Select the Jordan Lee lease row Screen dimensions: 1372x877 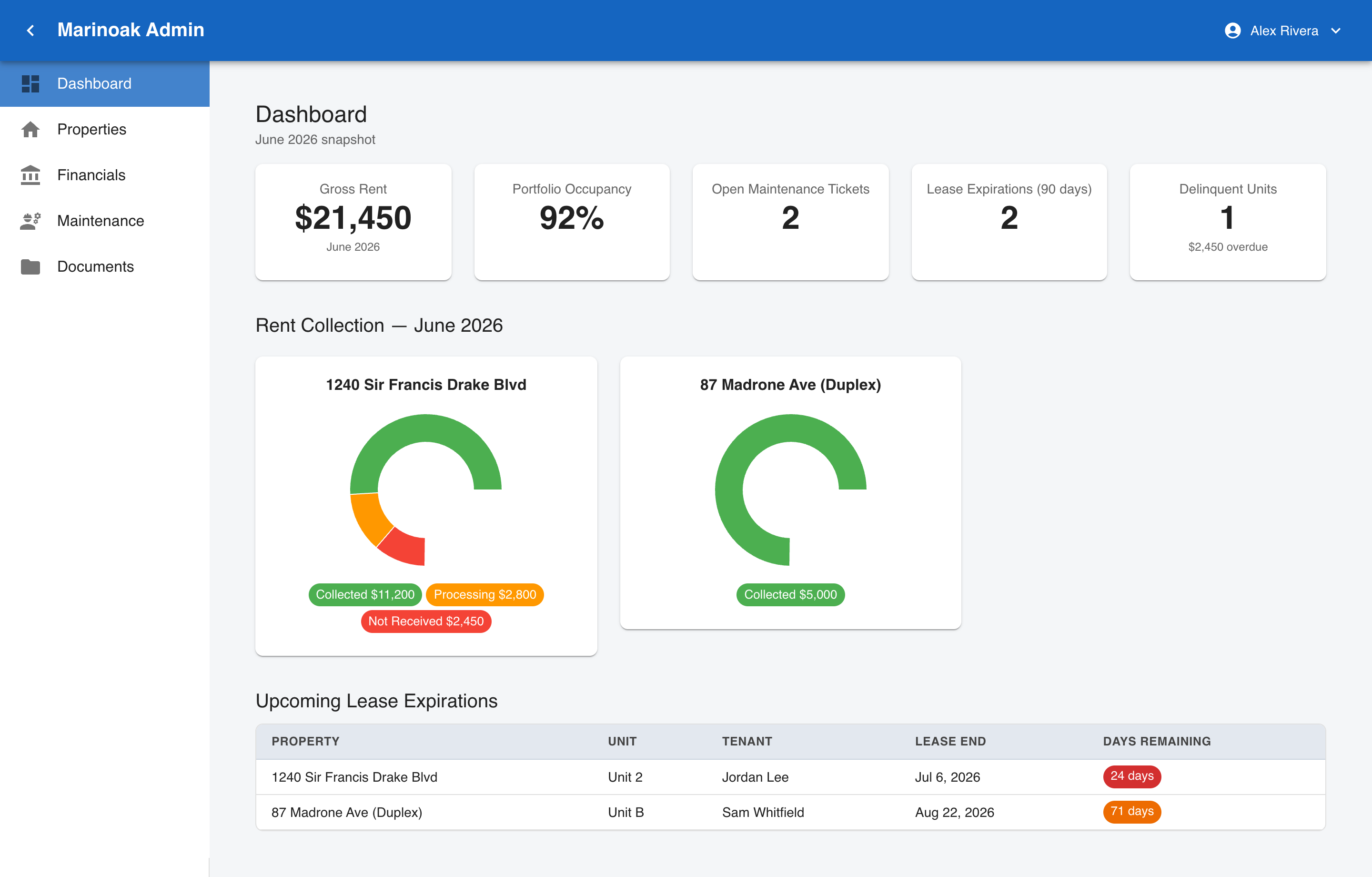(790, 776)
